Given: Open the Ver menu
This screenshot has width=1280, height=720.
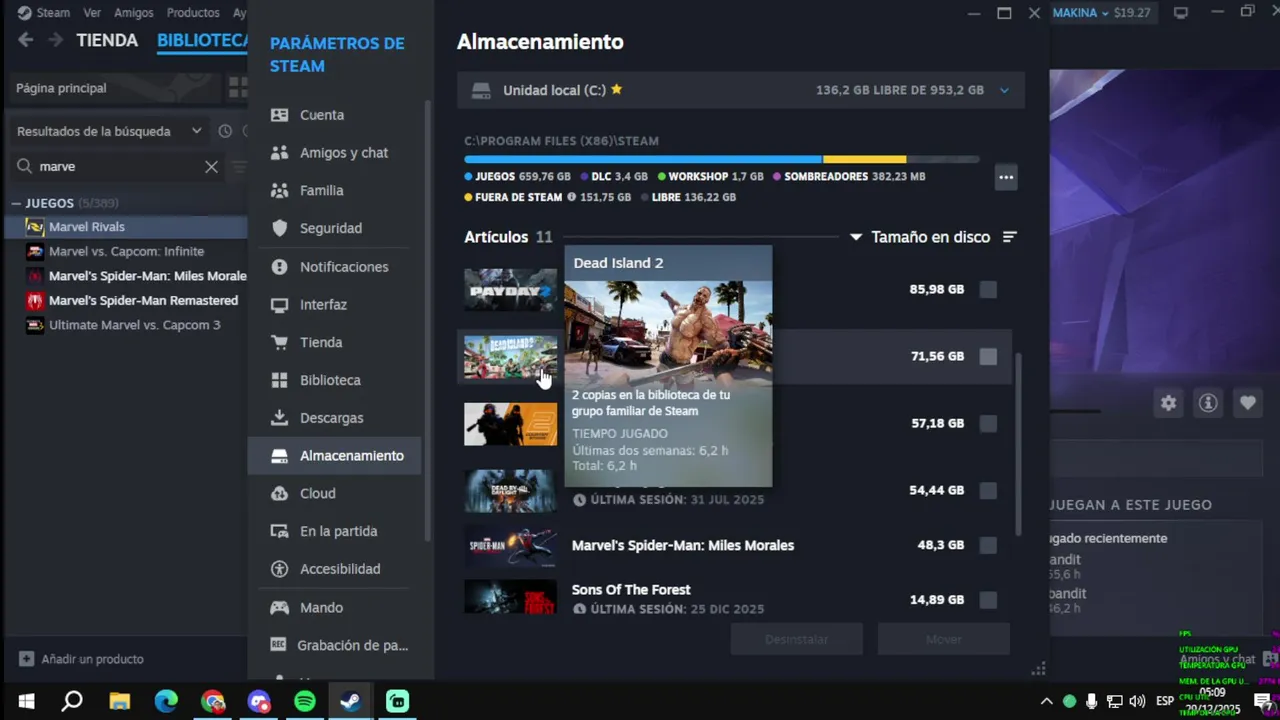Looking at the screenshot, I should click(x=92, y=13).
